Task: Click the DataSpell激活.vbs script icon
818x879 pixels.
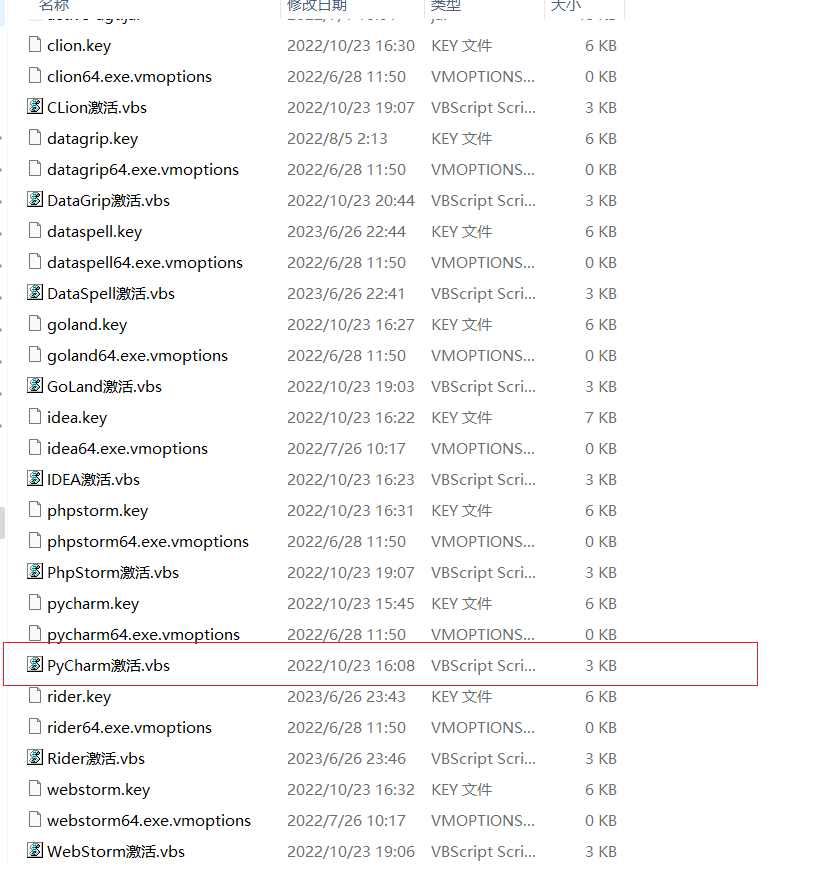Action: click(35, 293)
